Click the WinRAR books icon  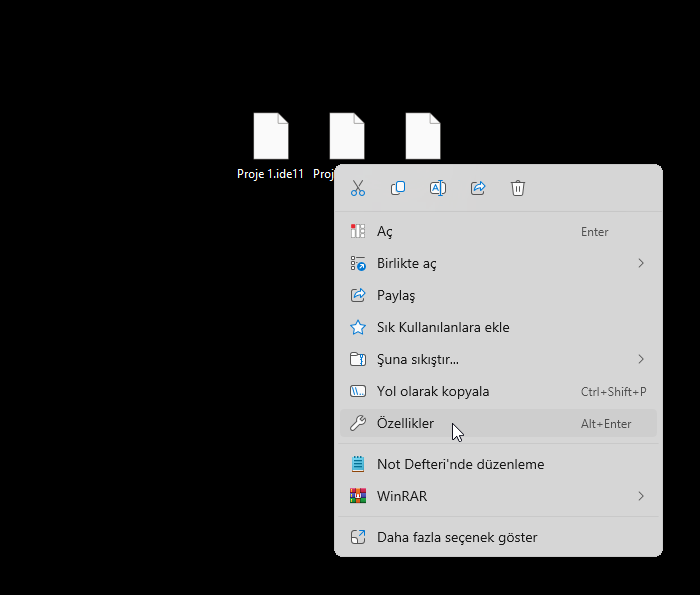[x=358, y=496]
